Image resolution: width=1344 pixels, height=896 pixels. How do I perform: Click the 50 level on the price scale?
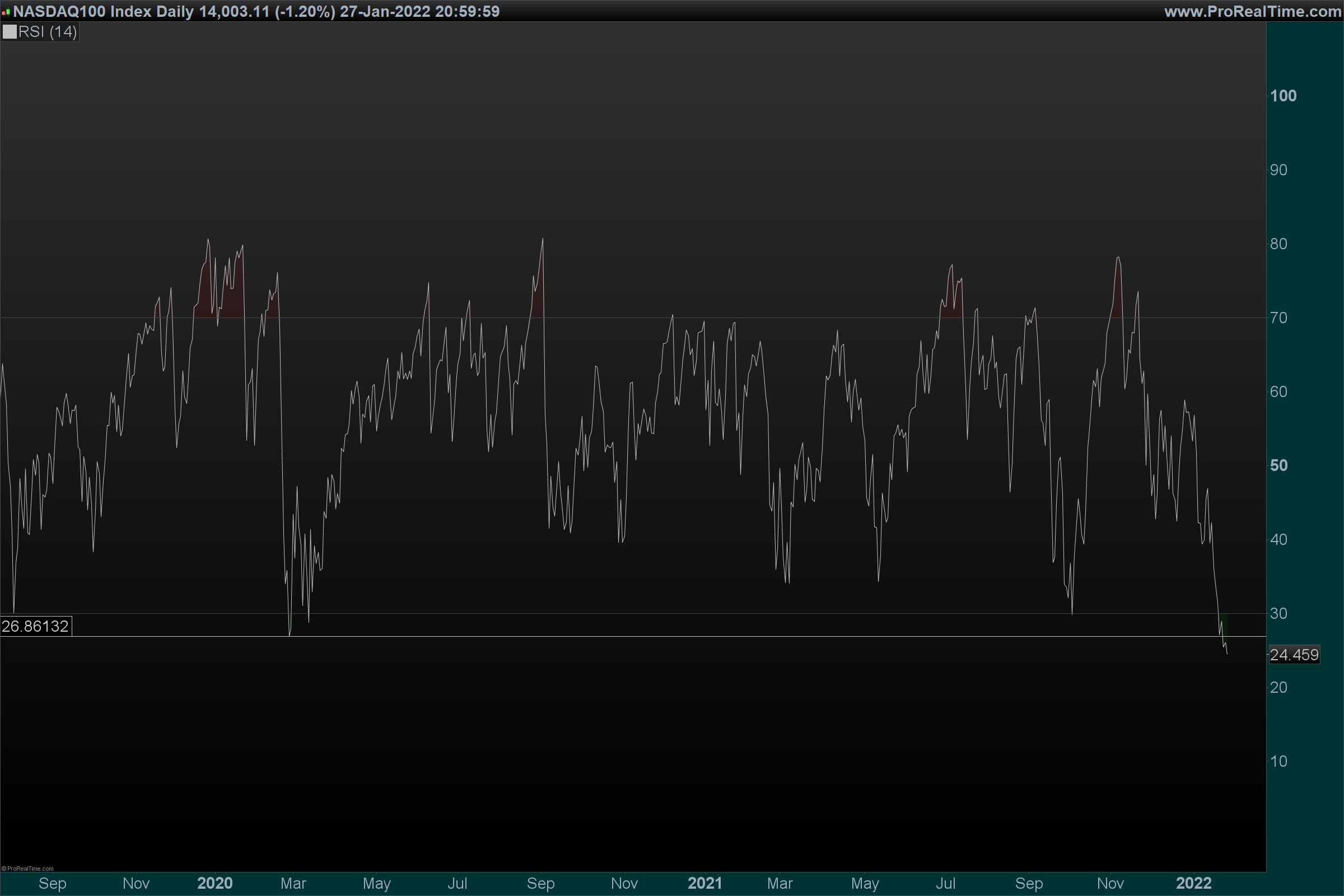[x=1279, y=466]
